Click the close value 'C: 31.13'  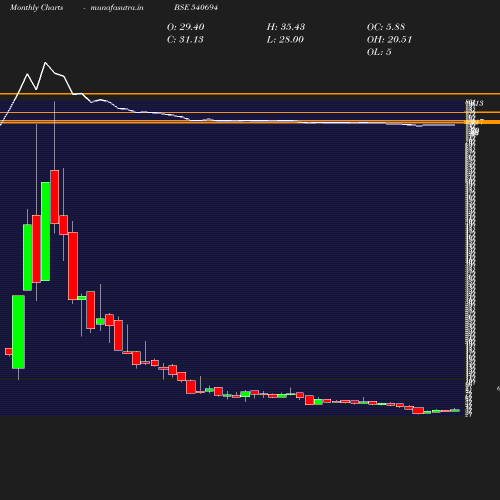(185, 40)
